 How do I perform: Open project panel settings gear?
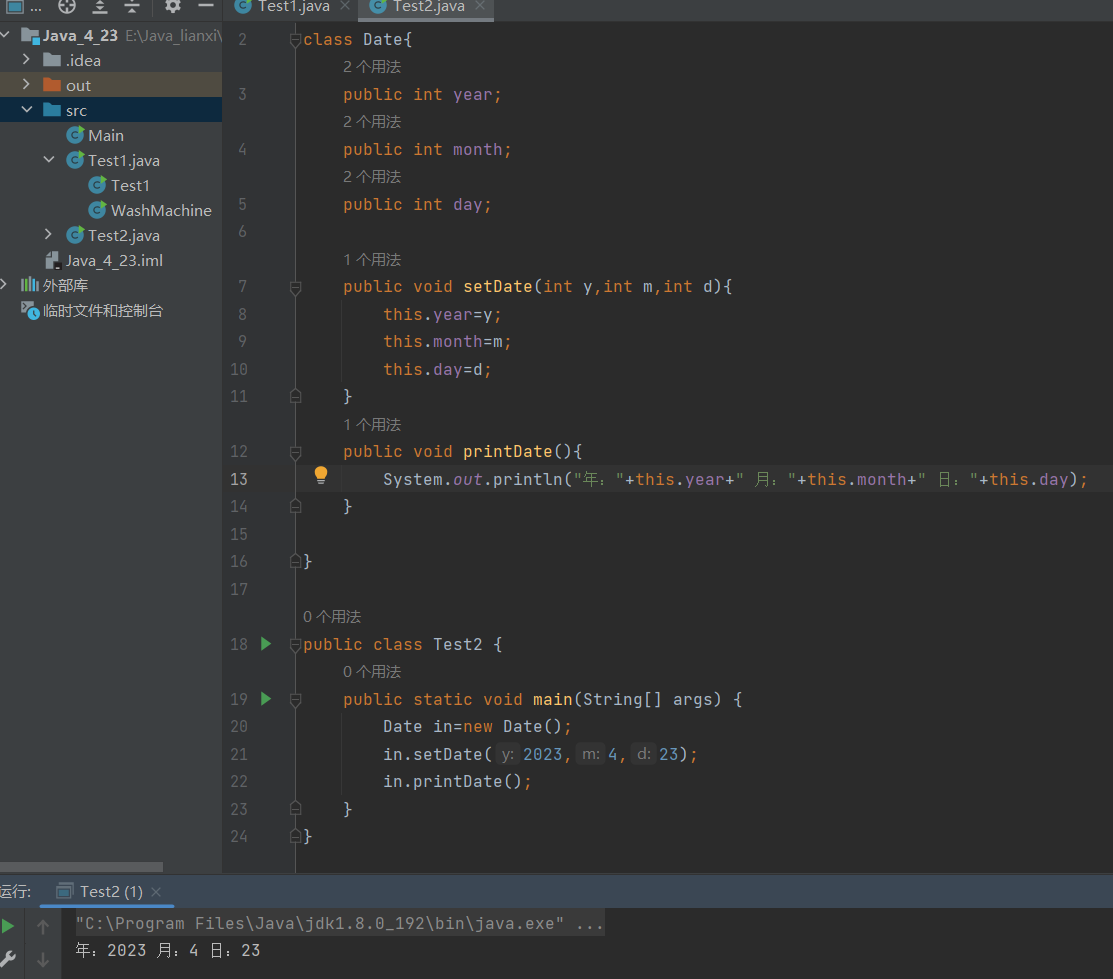[173, 6]
